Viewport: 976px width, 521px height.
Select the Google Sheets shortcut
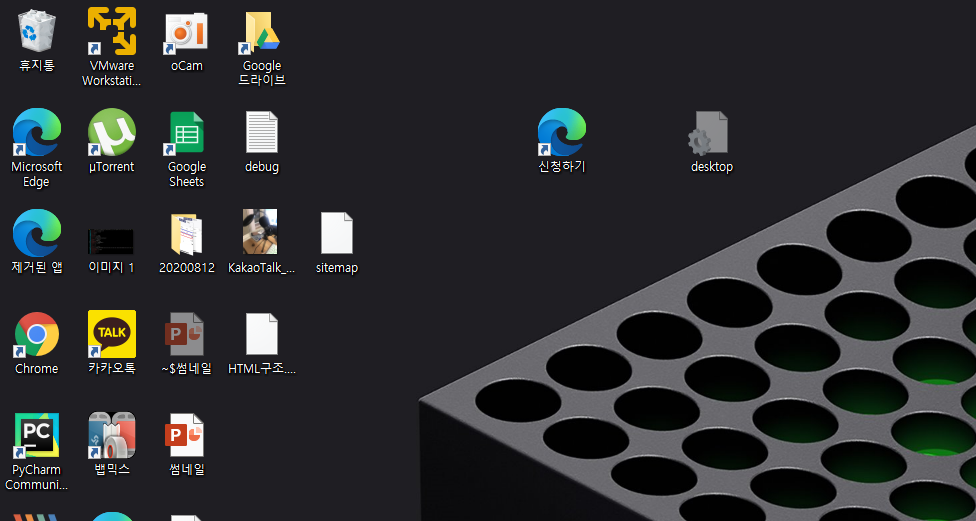(x=186, y=132)
